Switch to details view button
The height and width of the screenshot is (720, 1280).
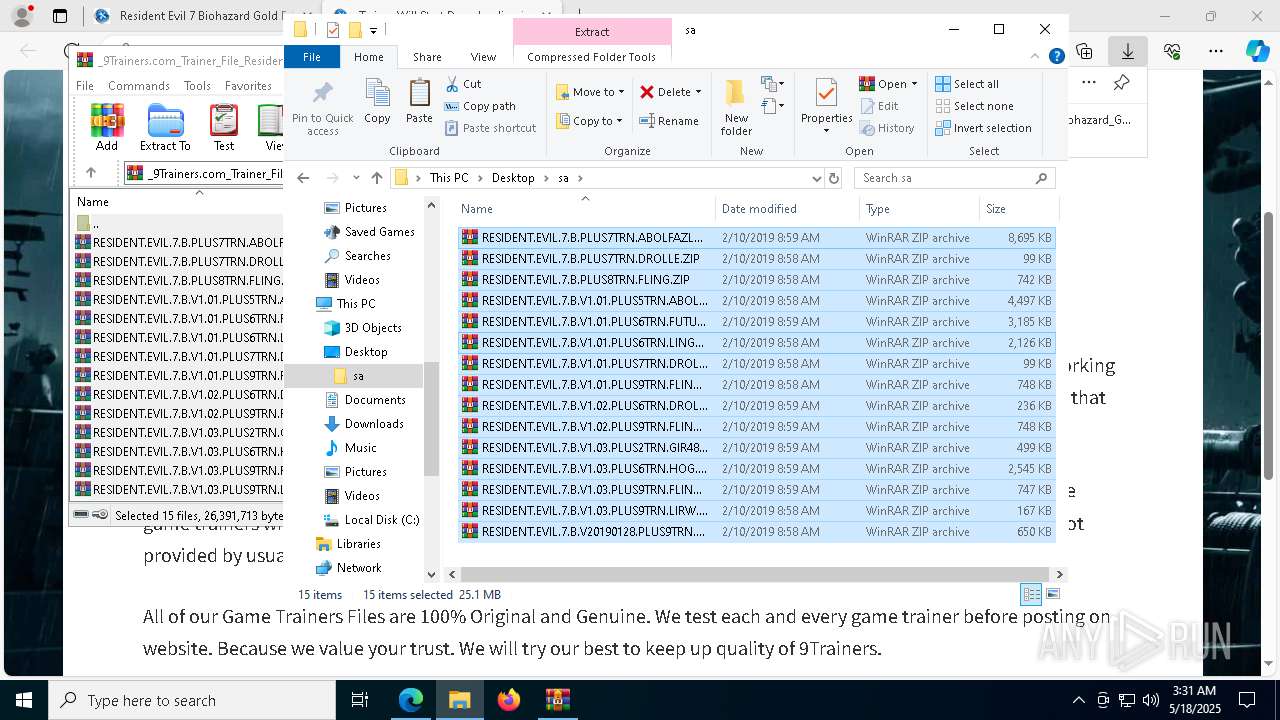1031,594
